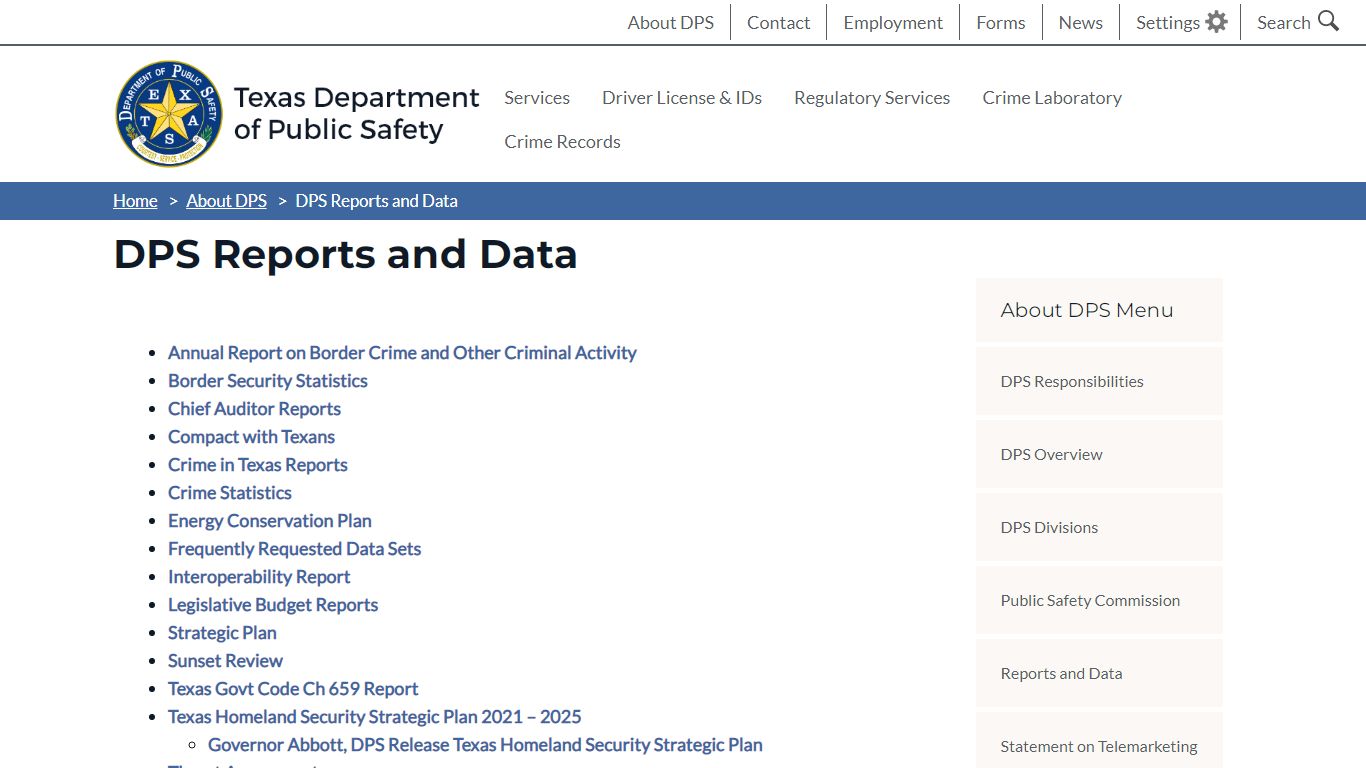The width and height of the screenshot is (1366, 768).
Task: Open Forms in the top bar
Action: coord(1001,22)
